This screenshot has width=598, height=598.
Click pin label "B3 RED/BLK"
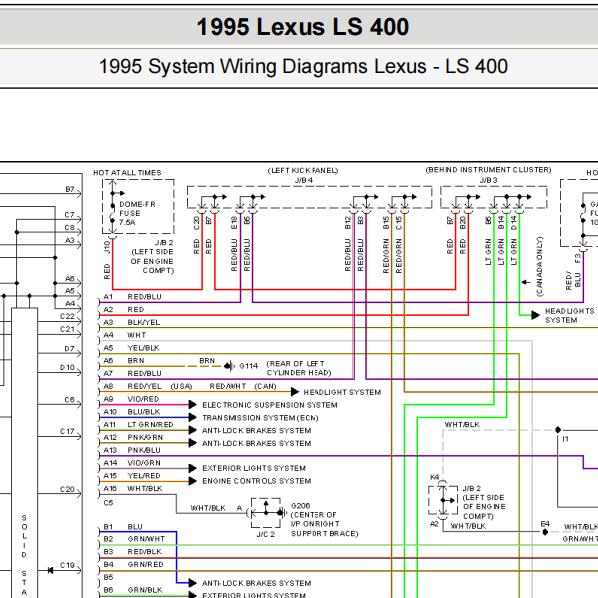[x=132, y=552]
